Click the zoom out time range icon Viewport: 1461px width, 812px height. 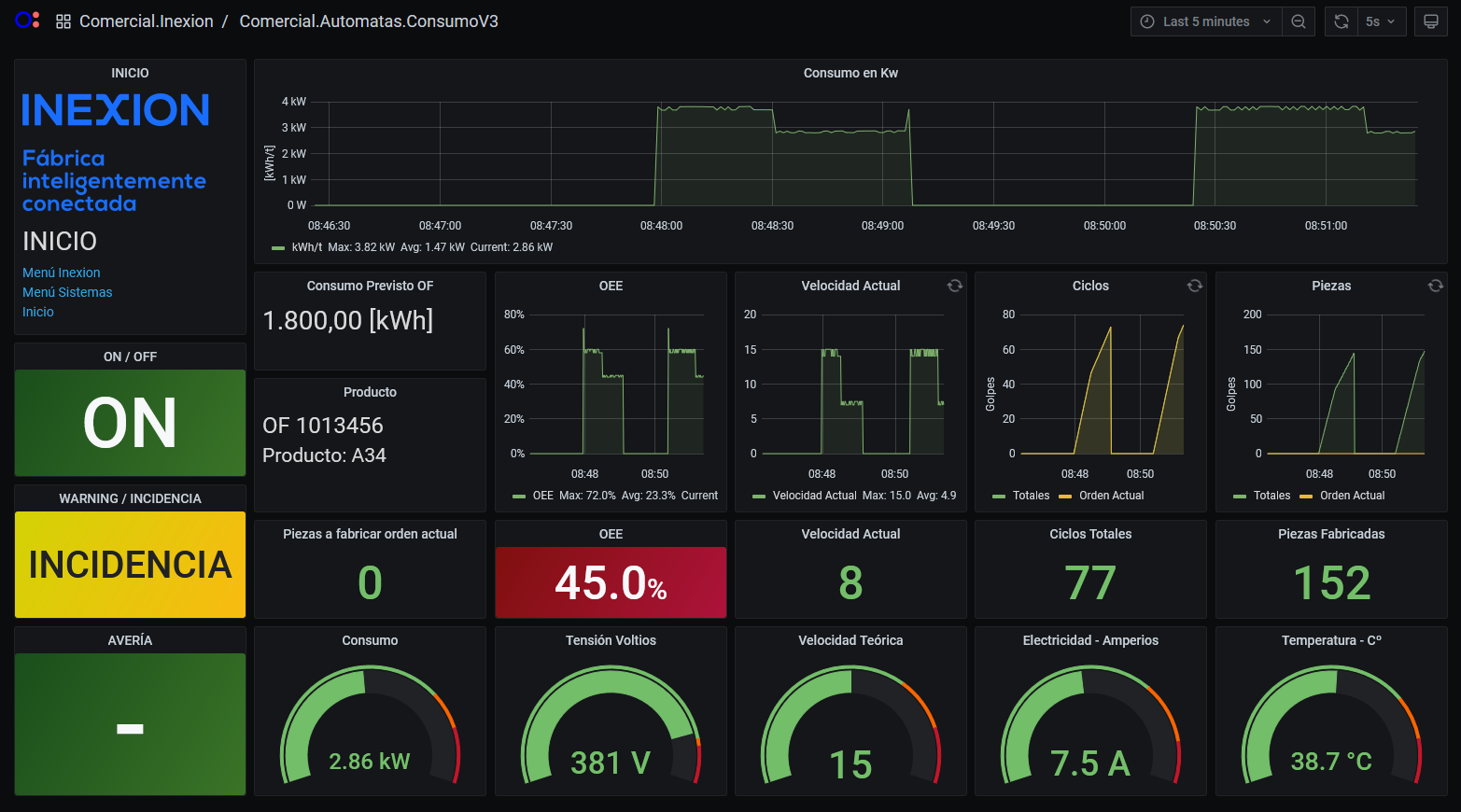tap(1299, 21)
